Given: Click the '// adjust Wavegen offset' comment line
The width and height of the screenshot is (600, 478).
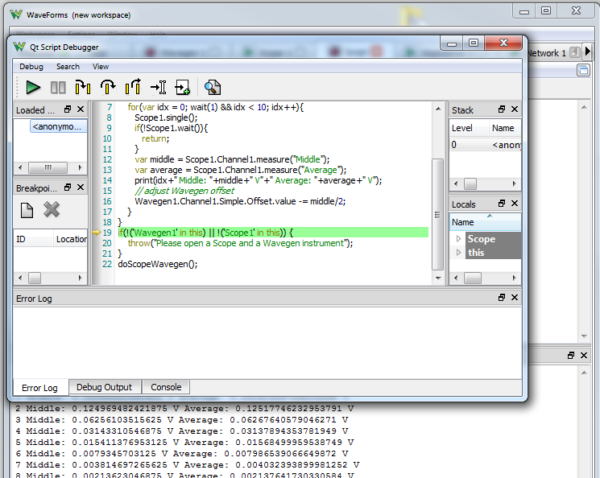Looking at the screenshot, I should pos(184,191).
